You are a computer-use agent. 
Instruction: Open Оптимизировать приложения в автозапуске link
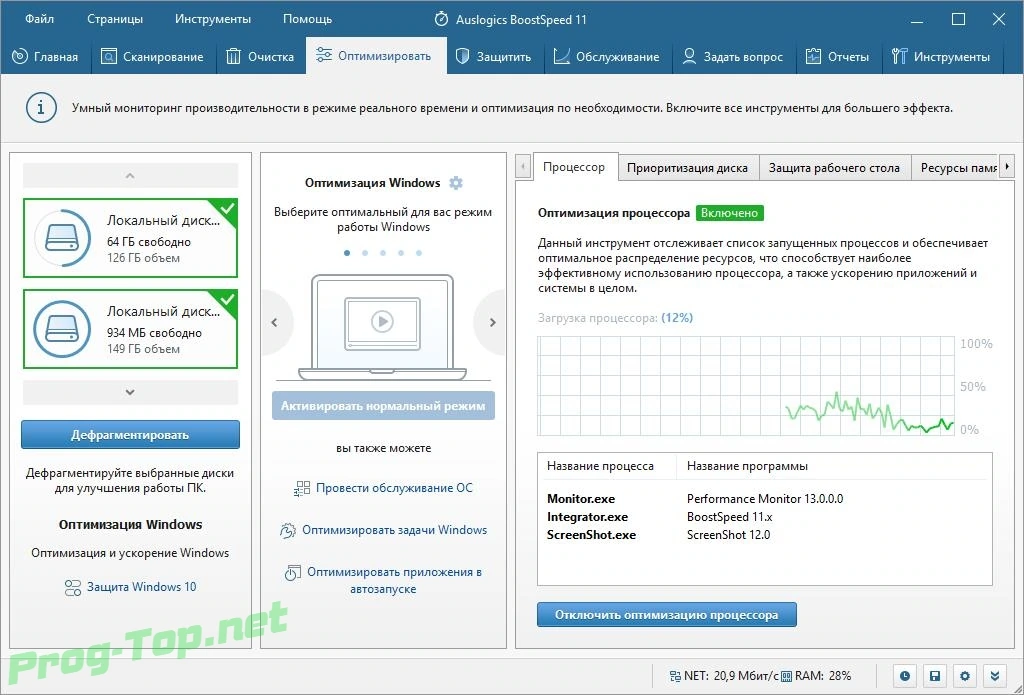[394, 580]
